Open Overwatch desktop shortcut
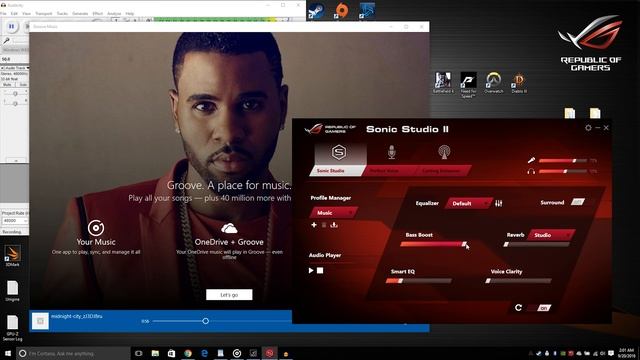The width and height of the screenshot is (640, 360). coord(493,82)
